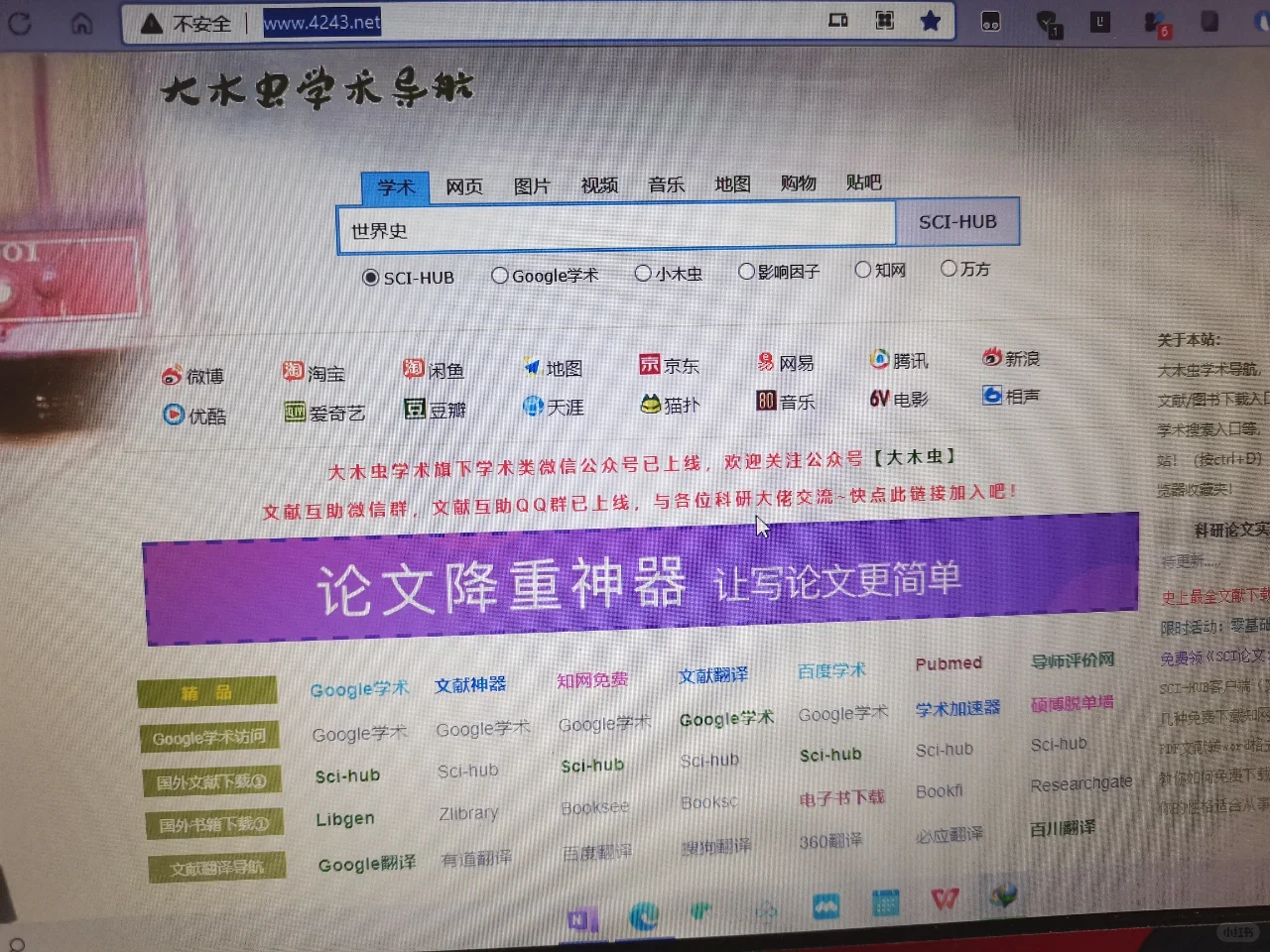Image resolution: width=1270 pixels, height=952 pixels.
Task: Open the 电子书下载 red link
Action: coord(841,797)
